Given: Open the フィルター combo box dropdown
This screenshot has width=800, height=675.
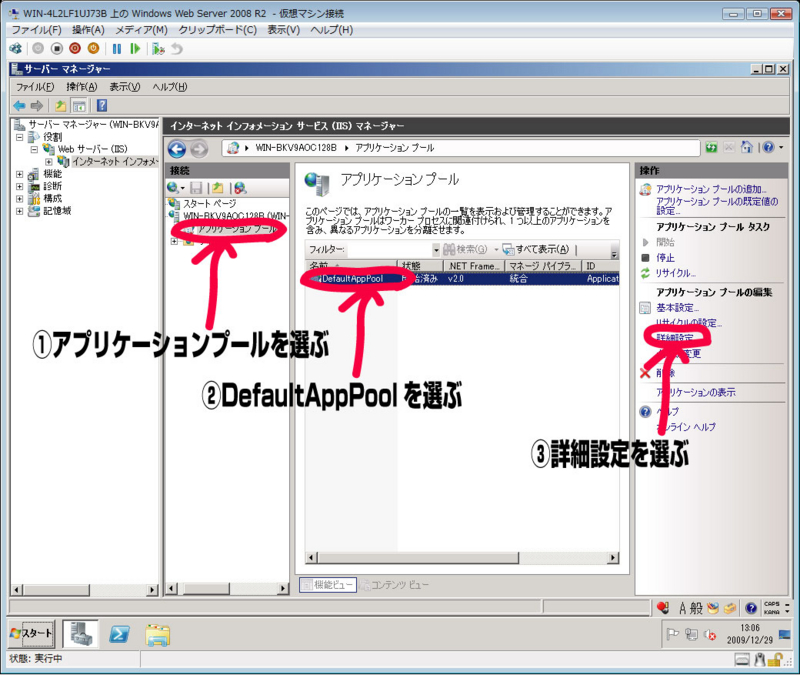Looking at the screenshot, I should pos(437,249).
